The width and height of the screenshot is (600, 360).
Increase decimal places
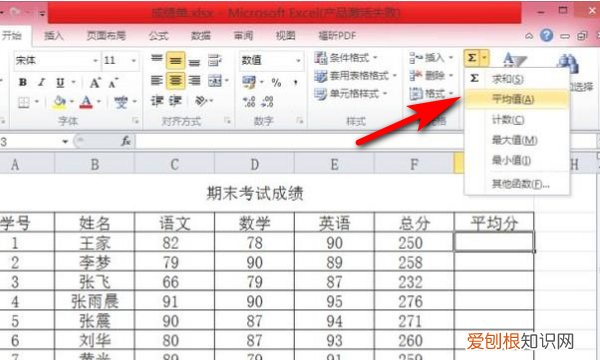pos(249,102)
